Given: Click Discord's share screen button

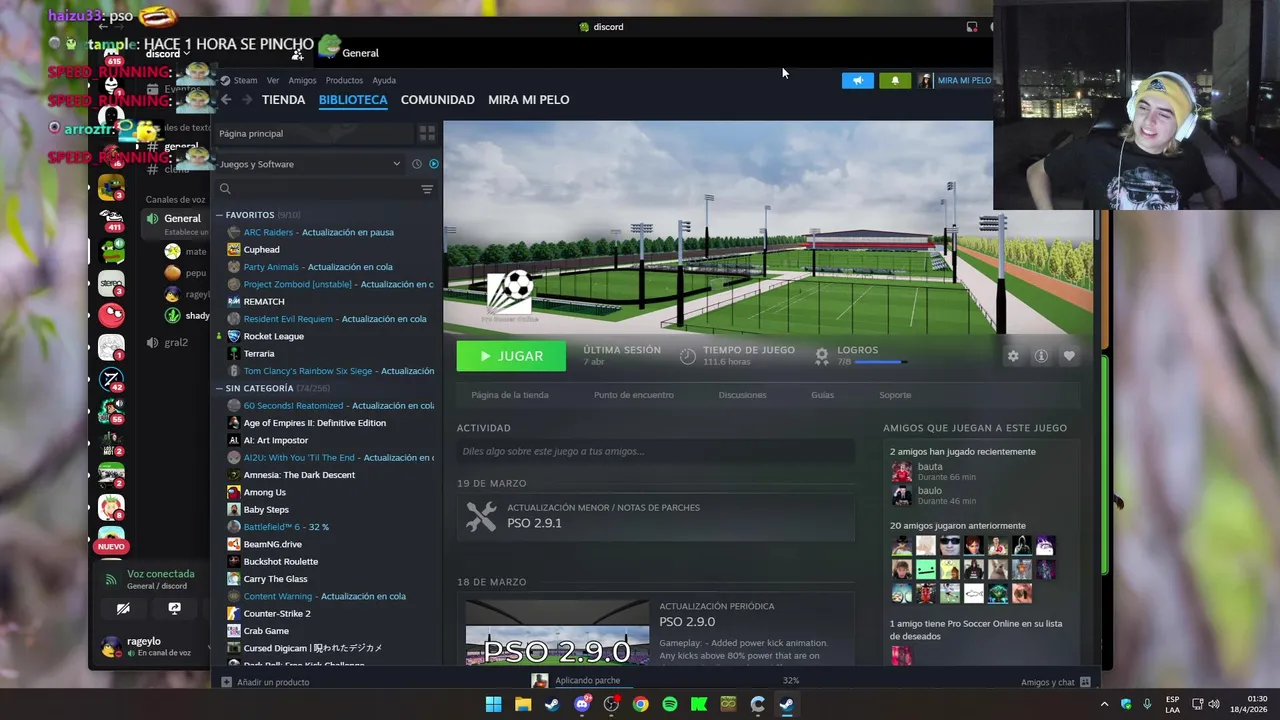Looking at the screenshot, I should [x=174, y=608].
